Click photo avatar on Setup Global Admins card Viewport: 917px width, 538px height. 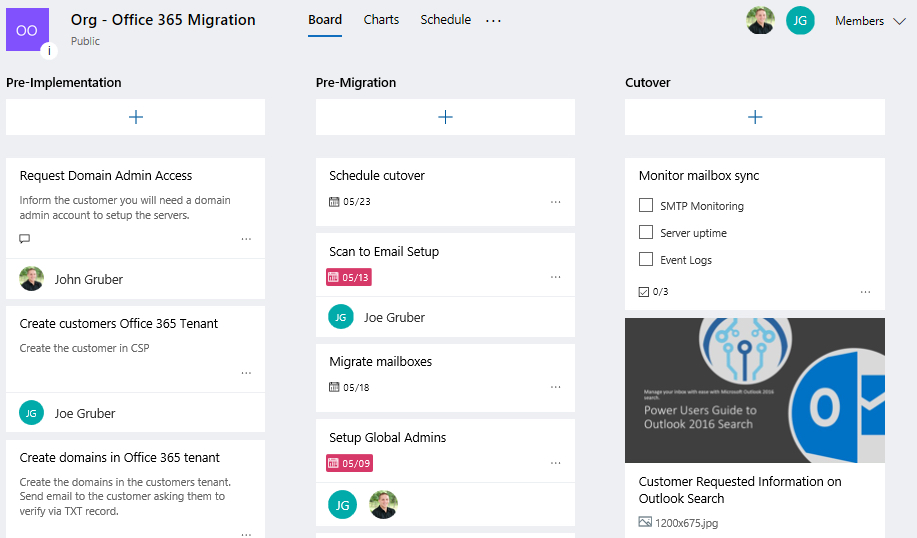point(384,505)
